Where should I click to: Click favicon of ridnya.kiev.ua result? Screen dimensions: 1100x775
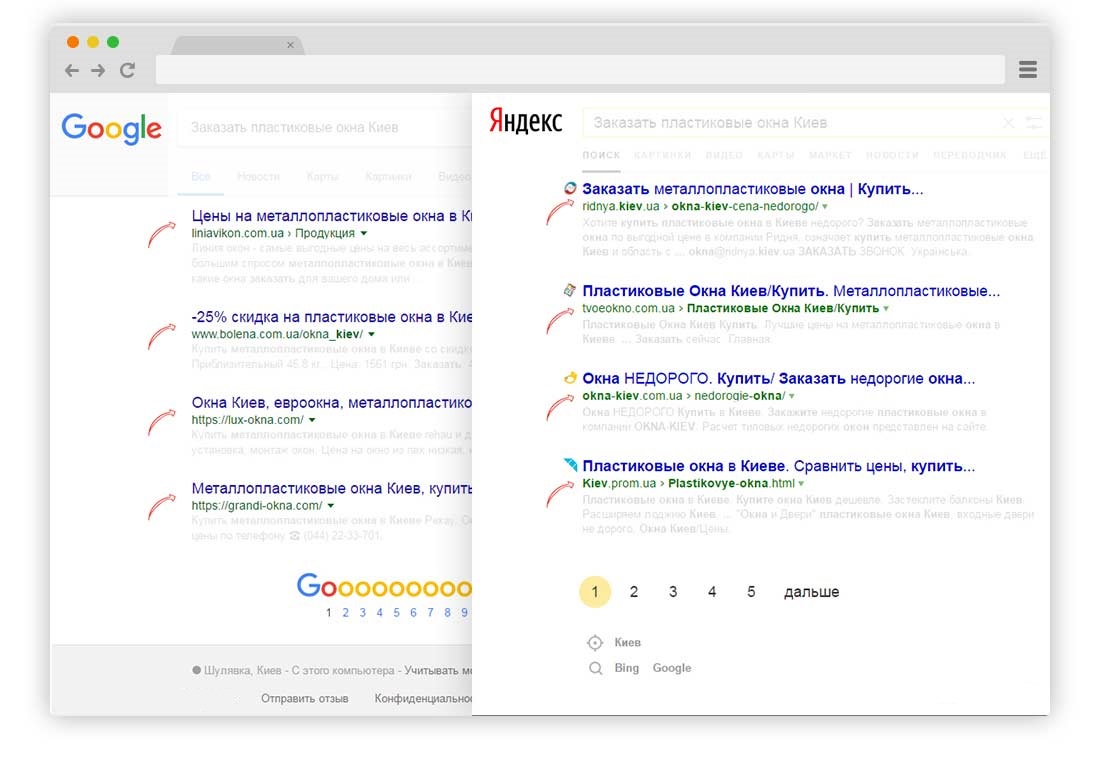570,188
